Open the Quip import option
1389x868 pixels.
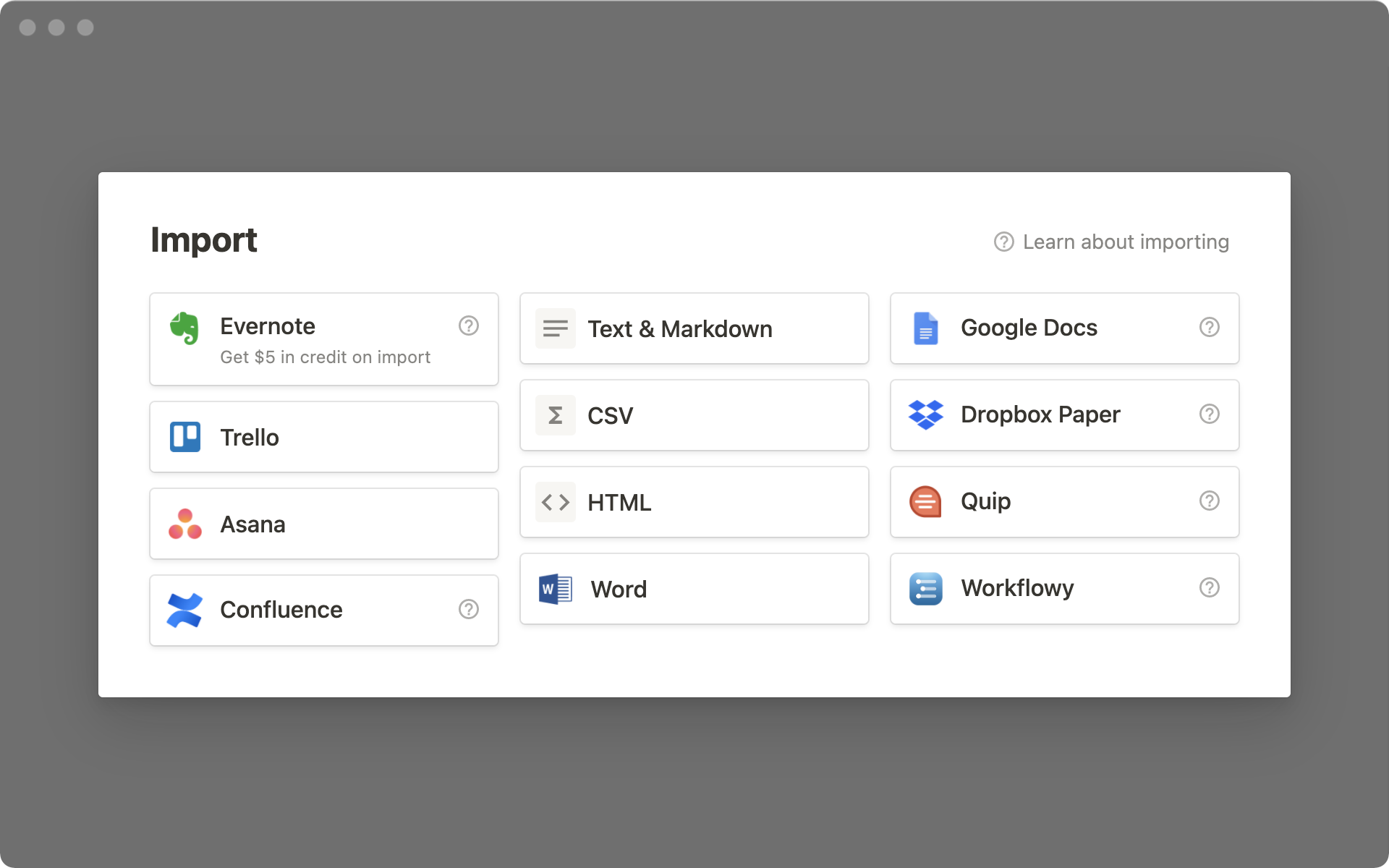point(1064,501)
